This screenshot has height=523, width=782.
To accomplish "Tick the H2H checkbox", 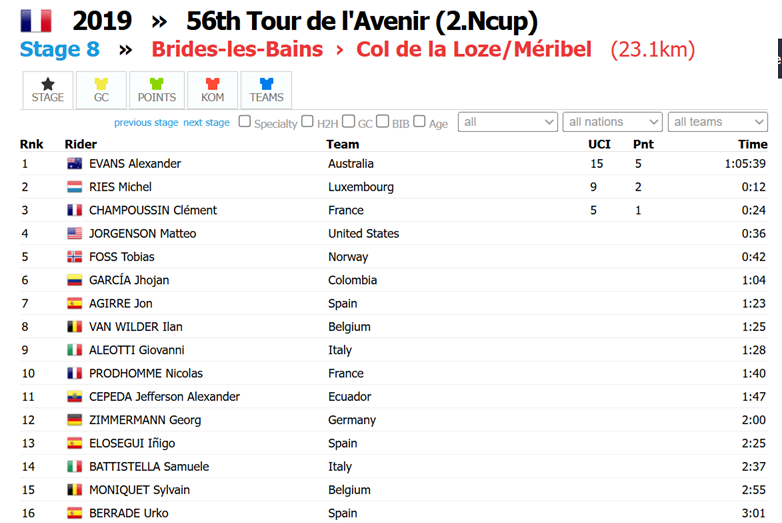I will pos(308,121).
